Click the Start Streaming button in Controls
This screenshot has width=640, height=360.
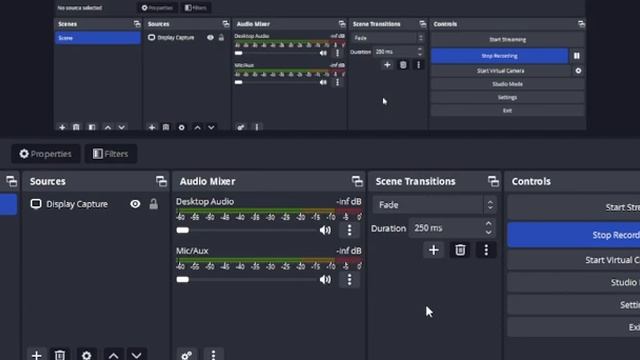coord(573,207)
